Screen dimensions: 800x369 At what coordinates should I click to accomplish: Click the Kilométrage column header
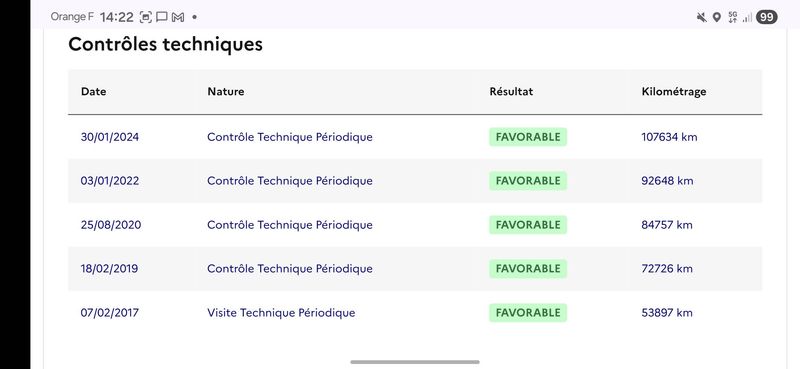(674, 92)
